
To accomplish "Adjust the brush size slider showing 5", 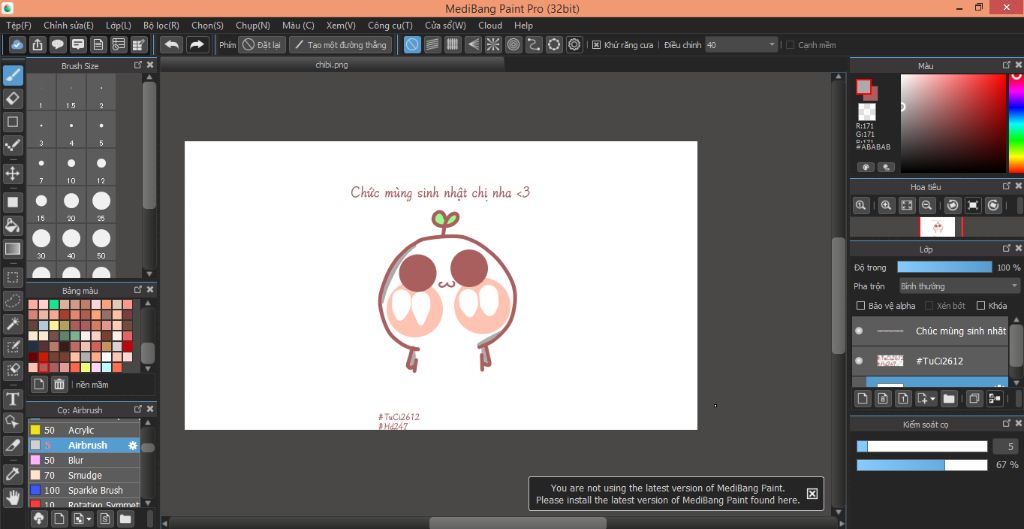I will (x=922, y=446).
